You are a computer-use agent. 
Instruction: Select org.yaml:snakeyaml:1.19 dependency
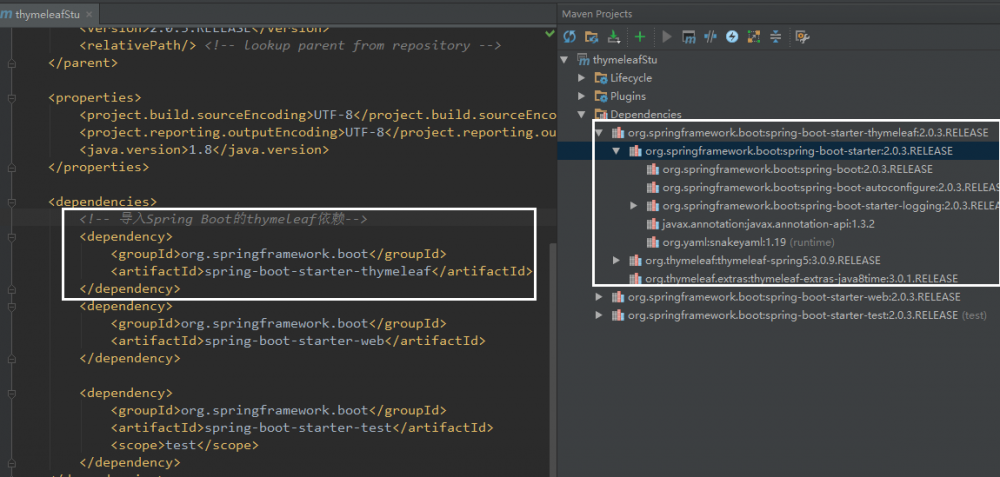(724, 242)
